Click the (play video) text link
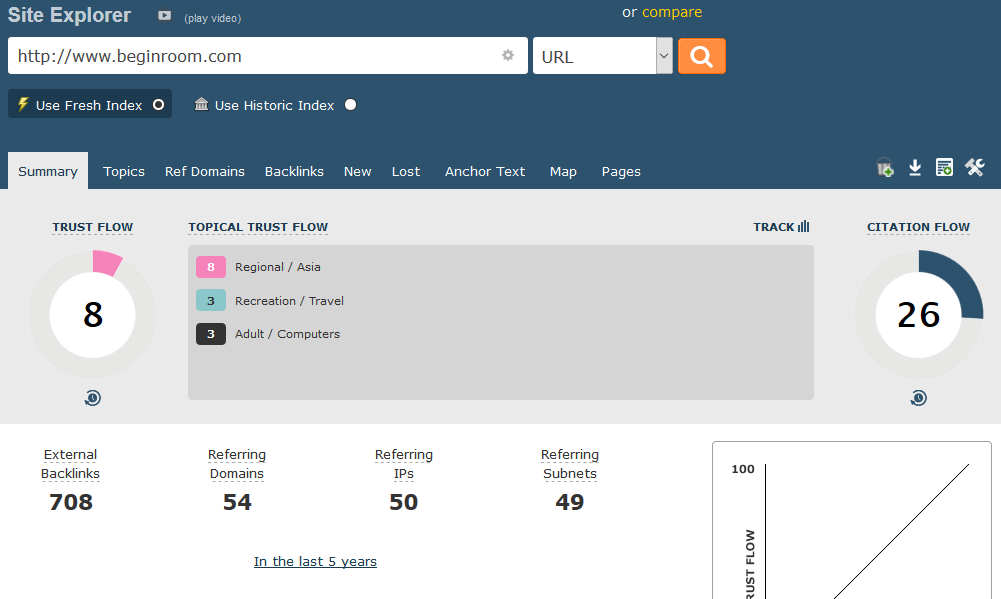This screenshot has width=1001, height=599. 213,18
